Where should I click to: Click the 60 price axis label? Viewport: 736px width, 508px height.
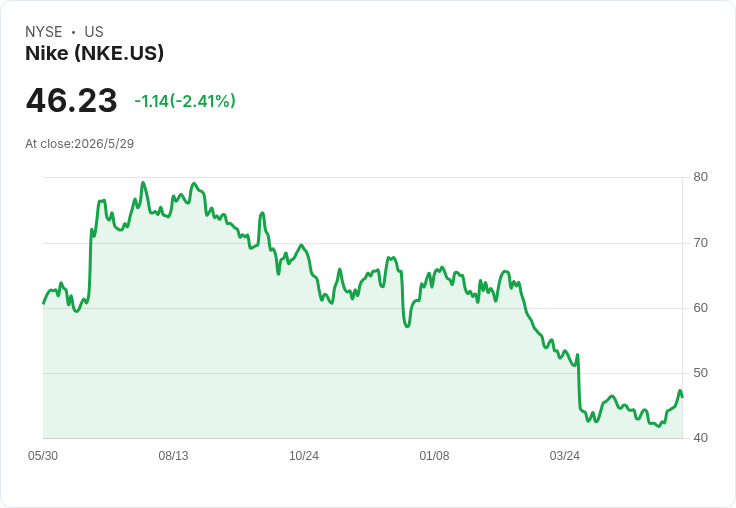click(700, 308)
